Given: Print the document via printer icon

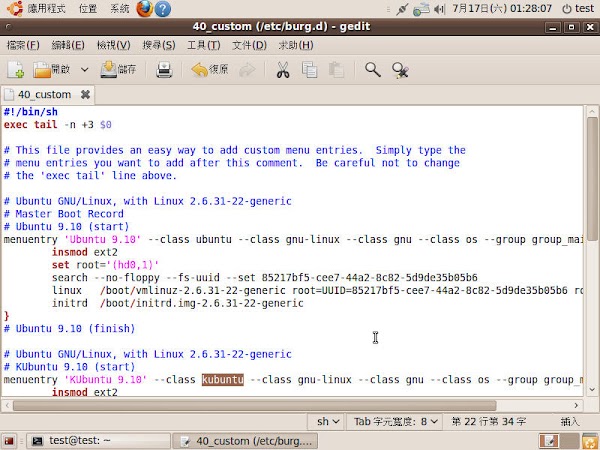Looking at the screenshot, I should coord(164,70).
